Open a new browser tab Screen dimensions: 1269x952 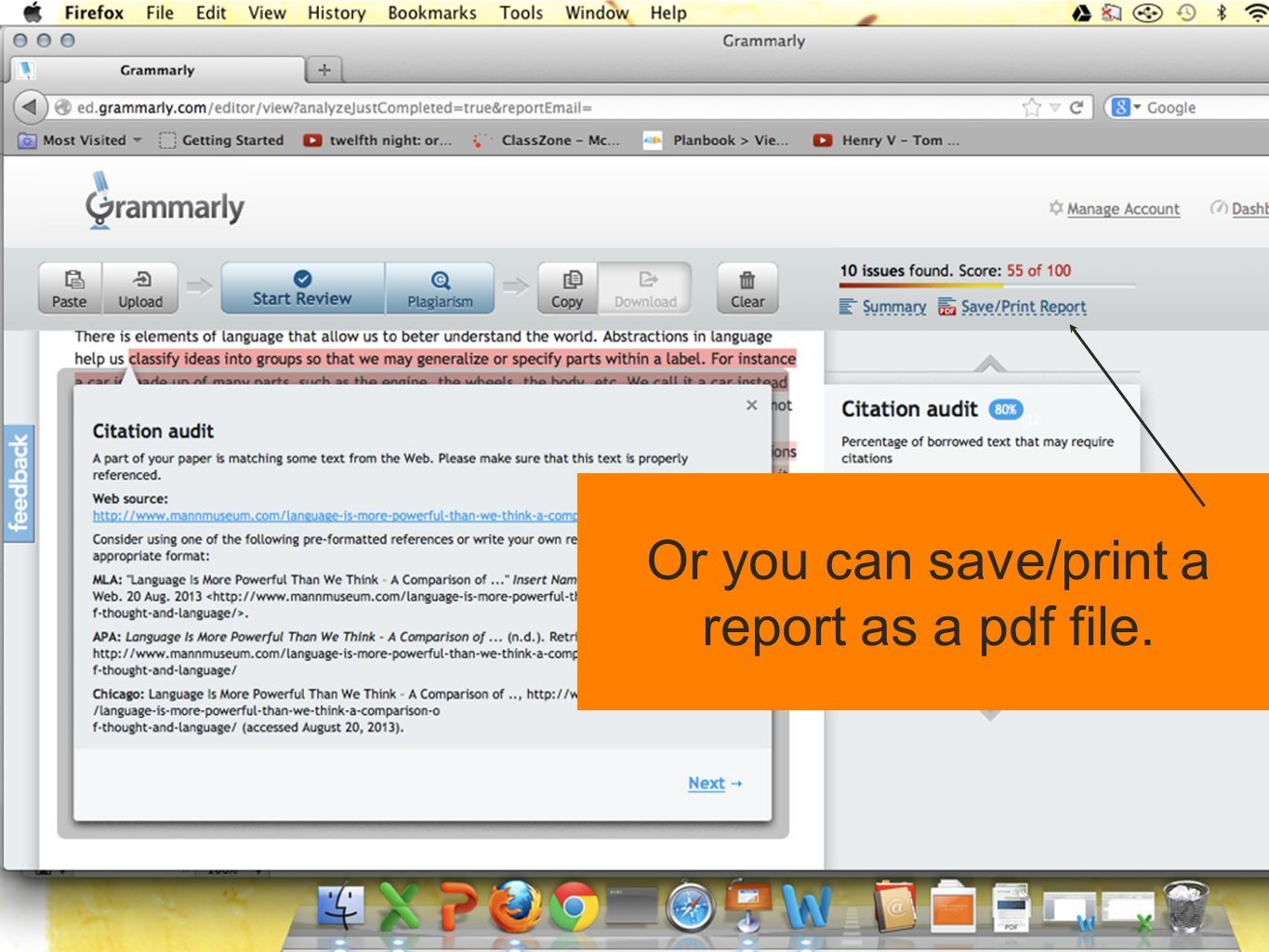[324, 70]
